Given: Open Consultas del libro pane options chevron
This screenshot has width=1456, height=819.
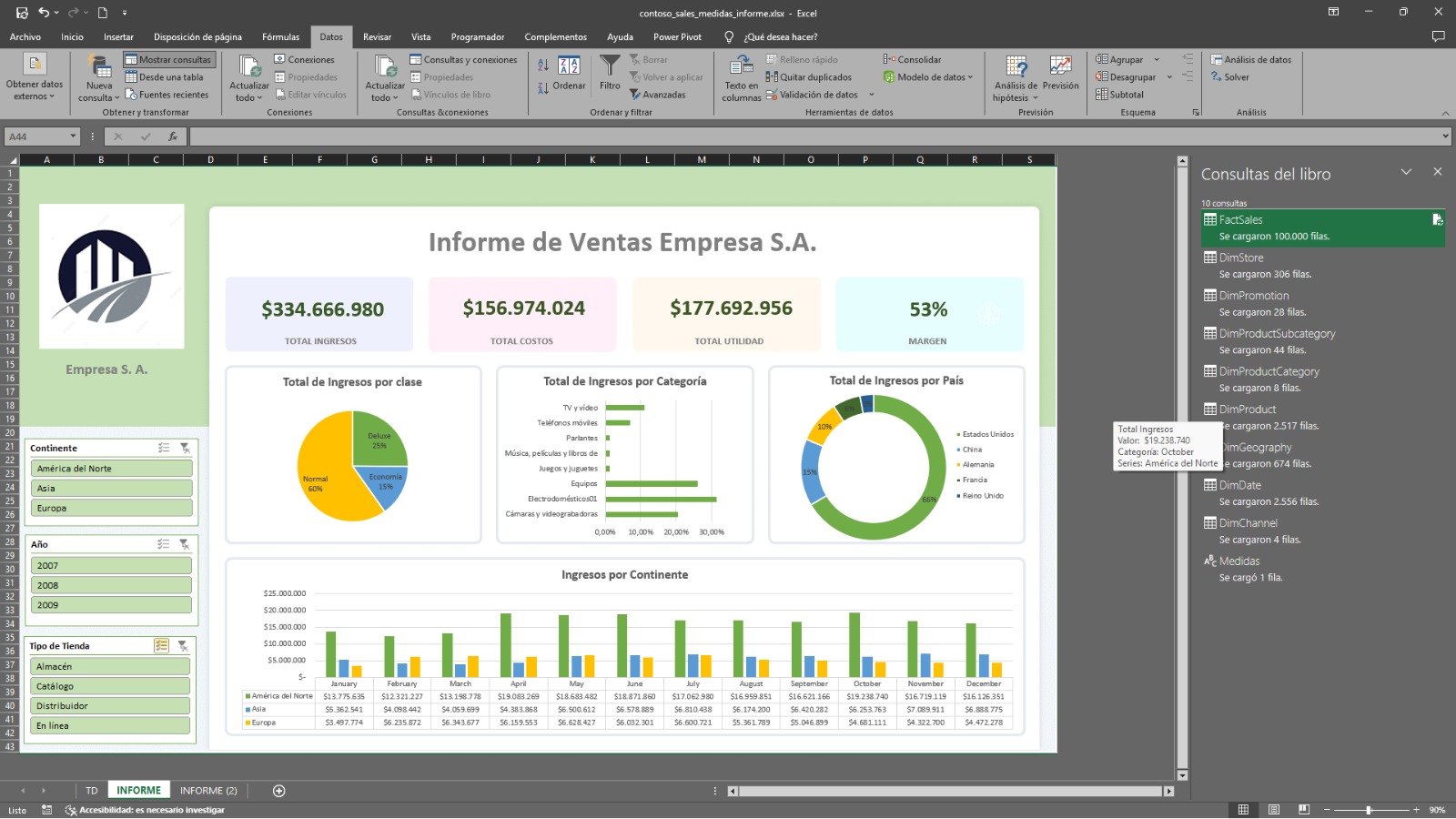Looking at the screenshot, I should pyautogui.click(x=1406, y=172).
